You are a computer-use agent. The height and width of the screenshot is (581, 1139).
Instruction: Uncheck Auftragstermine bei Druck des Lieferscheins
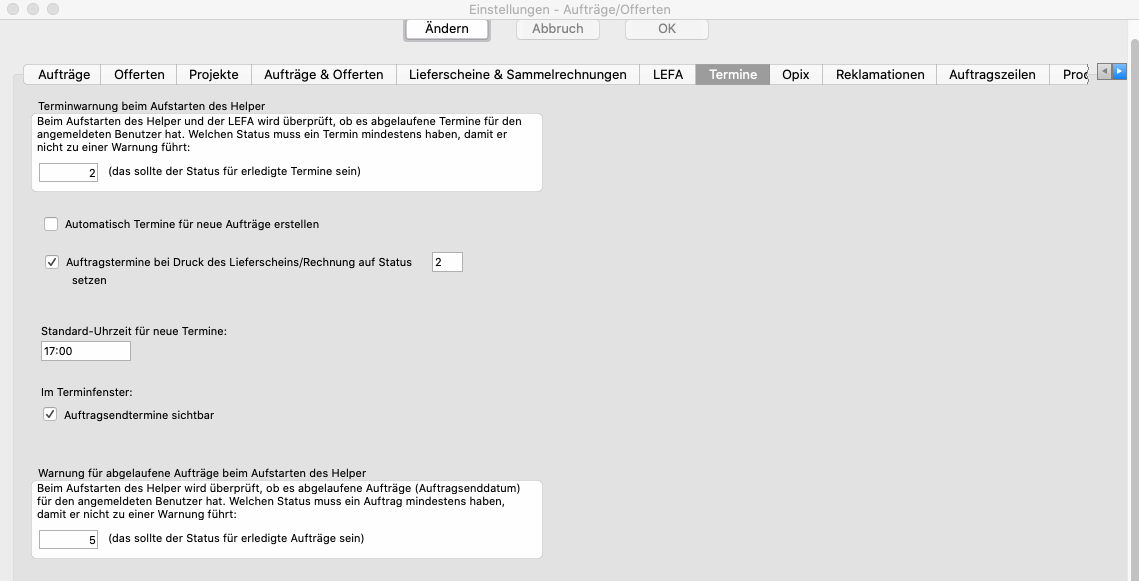(51, 262)
